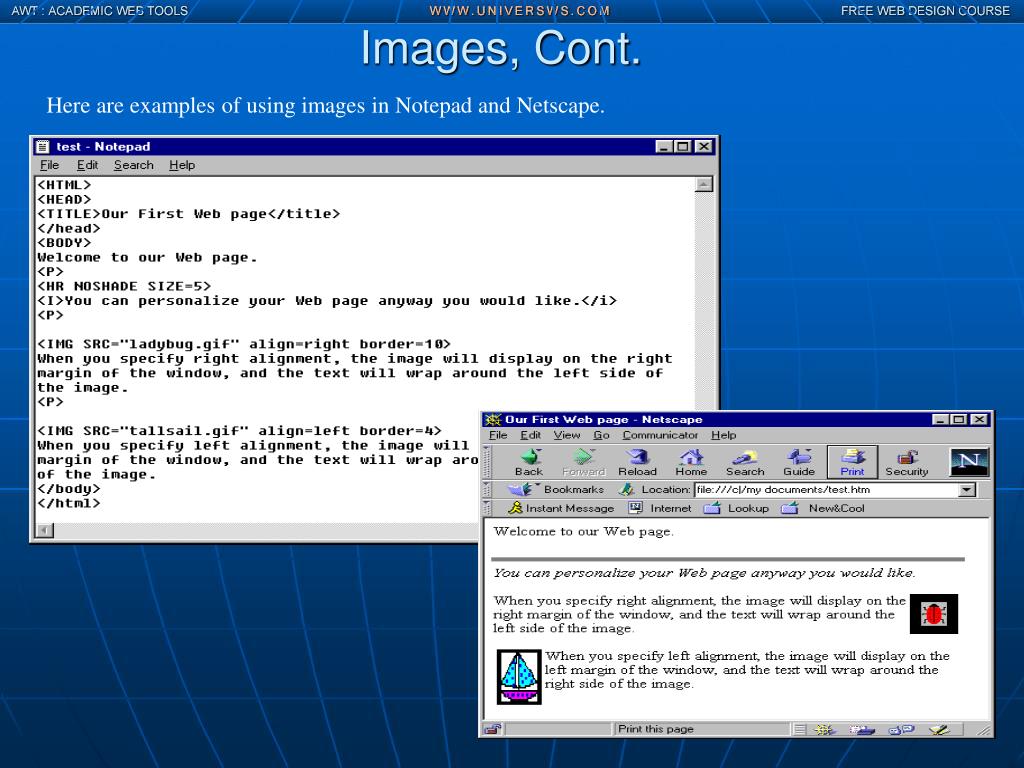Click the tallsail.gif IMG tag line in Notepad
This screenshot has width=1024, height=768.
[239, 431]
